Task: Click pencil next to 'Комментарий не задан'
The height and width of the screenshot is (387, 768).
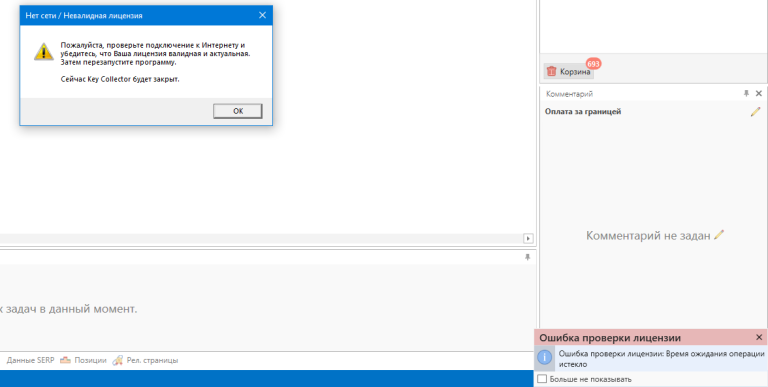Action: [719, 235]
